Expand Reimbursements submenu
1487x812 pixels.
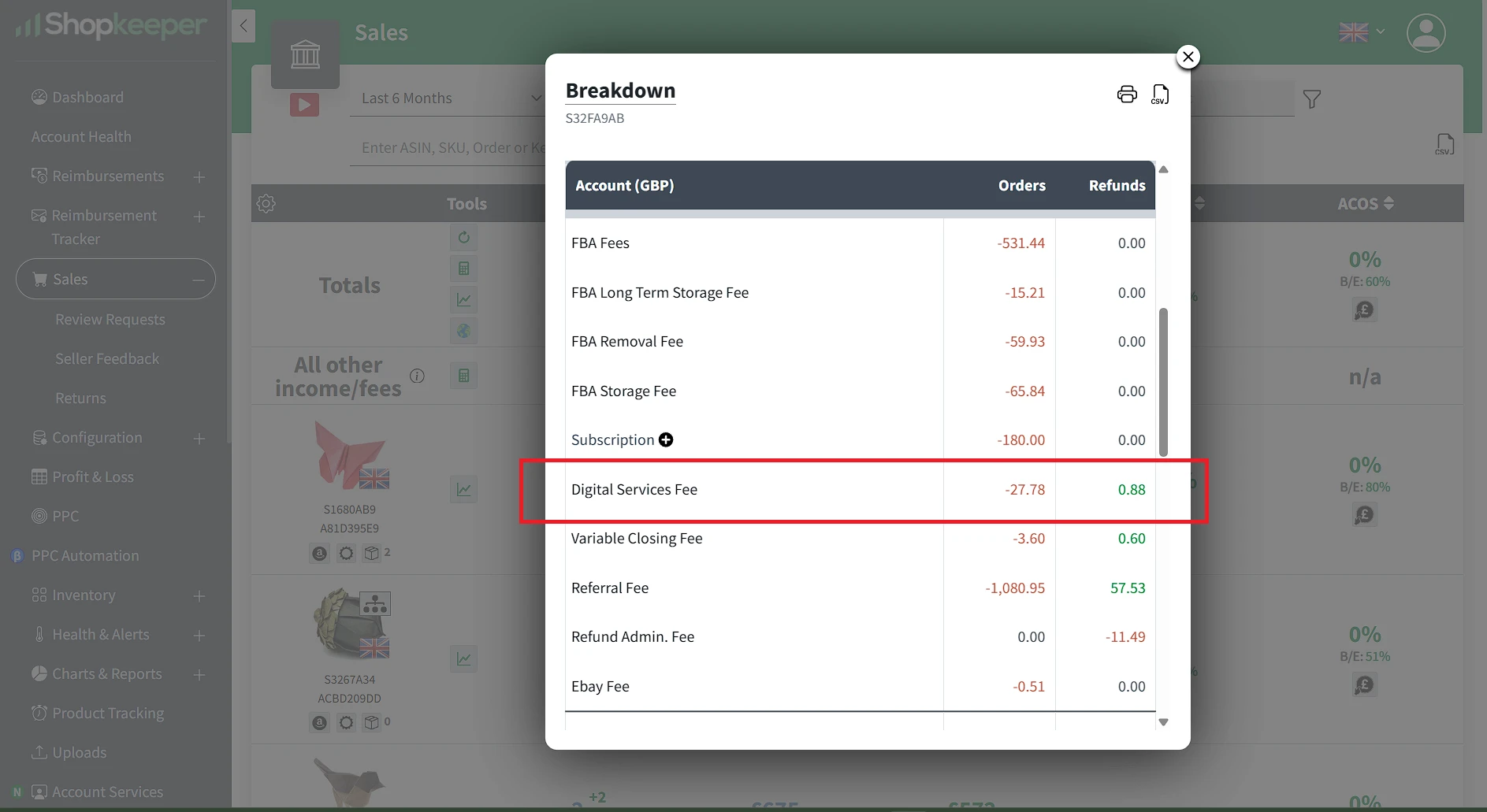point(199,177)
